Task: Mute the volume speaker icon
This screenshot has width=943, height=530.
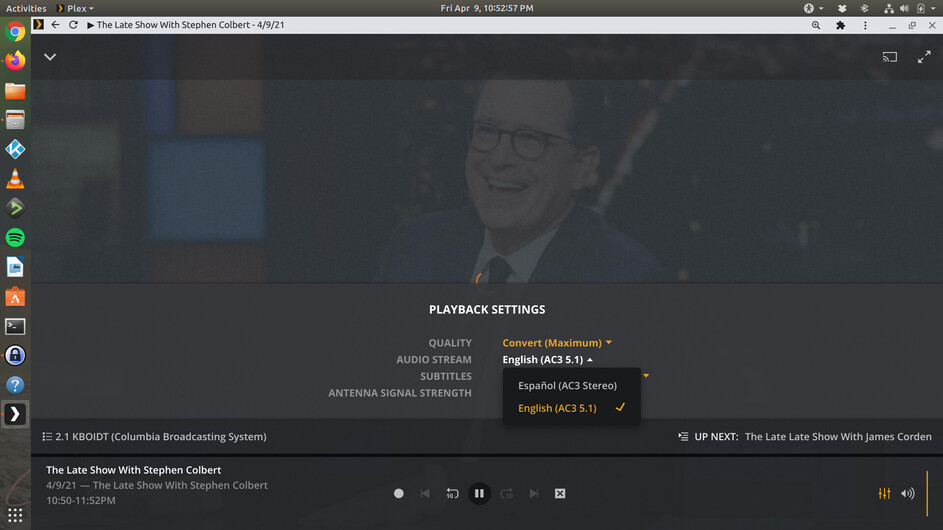Action: [908, 493]
